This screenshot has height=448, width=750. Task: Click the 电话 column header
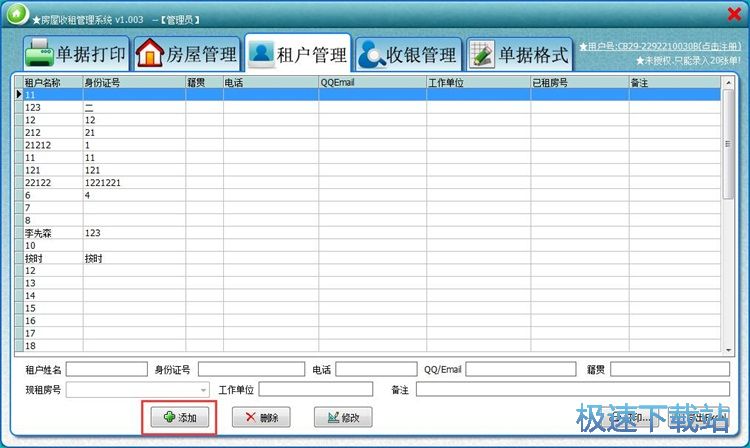click(x=271, y=82)
